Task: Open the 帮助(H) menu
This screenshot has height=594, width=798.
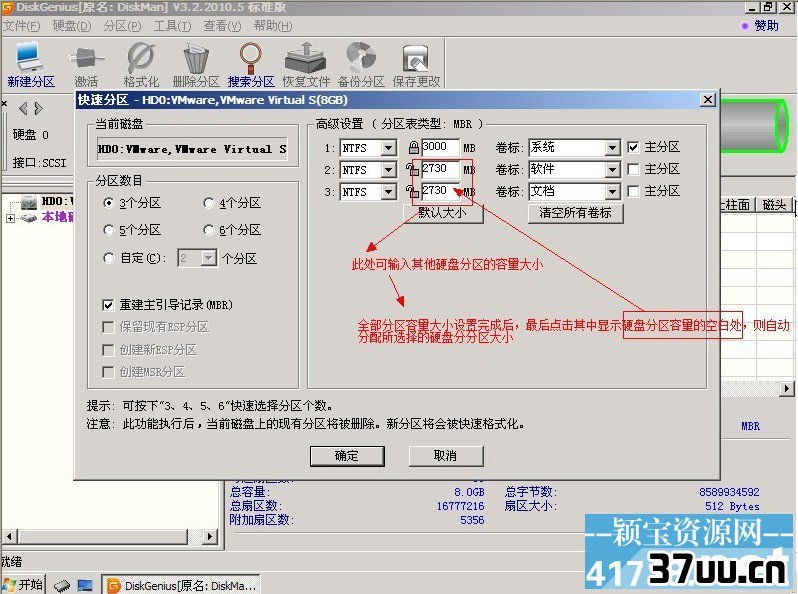Action: 273,26
